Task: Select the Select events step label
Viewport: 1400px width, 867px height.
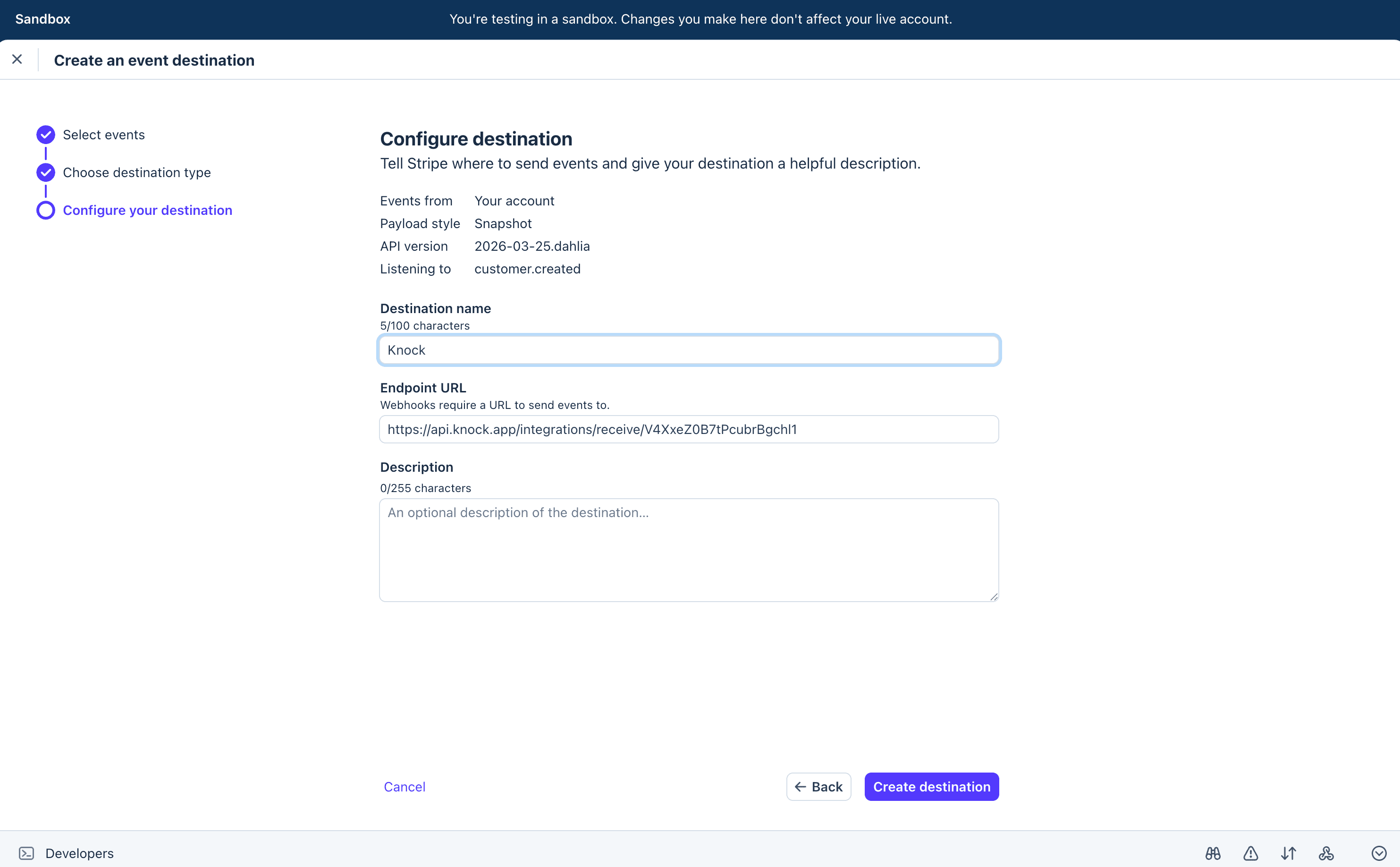Action: pos(104,134)
